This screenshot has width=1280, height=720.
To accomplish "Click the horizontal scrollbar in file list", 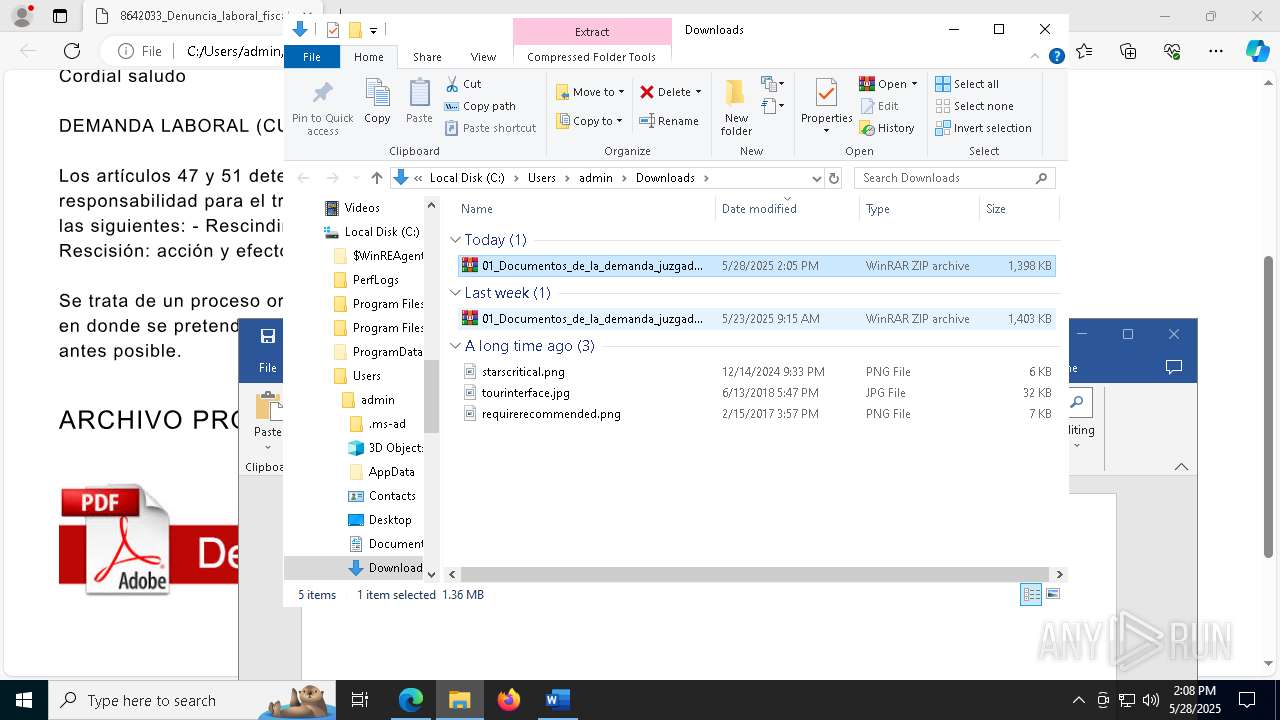I will [755, 575].
